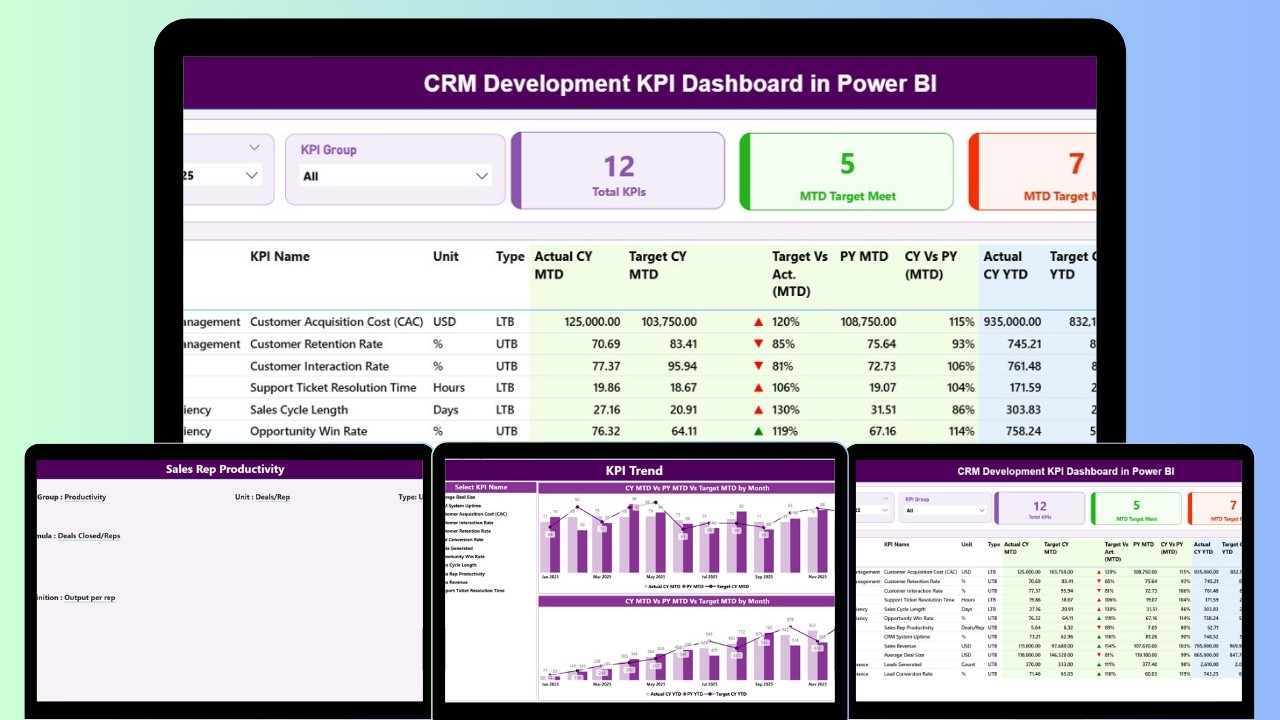The height and width of the screenshot is (720, 1280).
Task: Select Customer Acquisition Cost (CAC) in KPI Trend list
Action: tap(476, 514)
